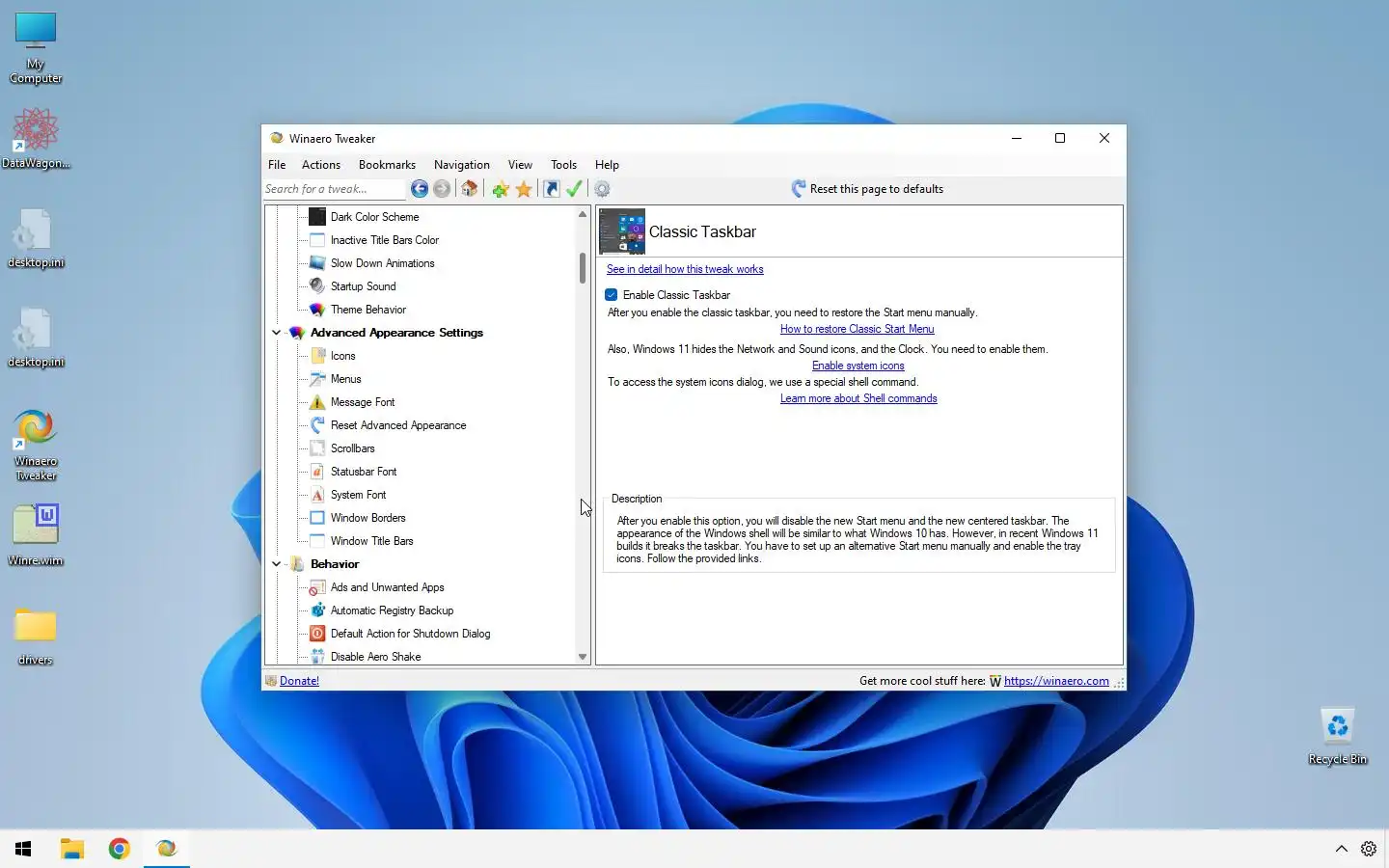
Task: Collapse the Advanced Appearance Settings node
Action: click(x=277, y=333)
